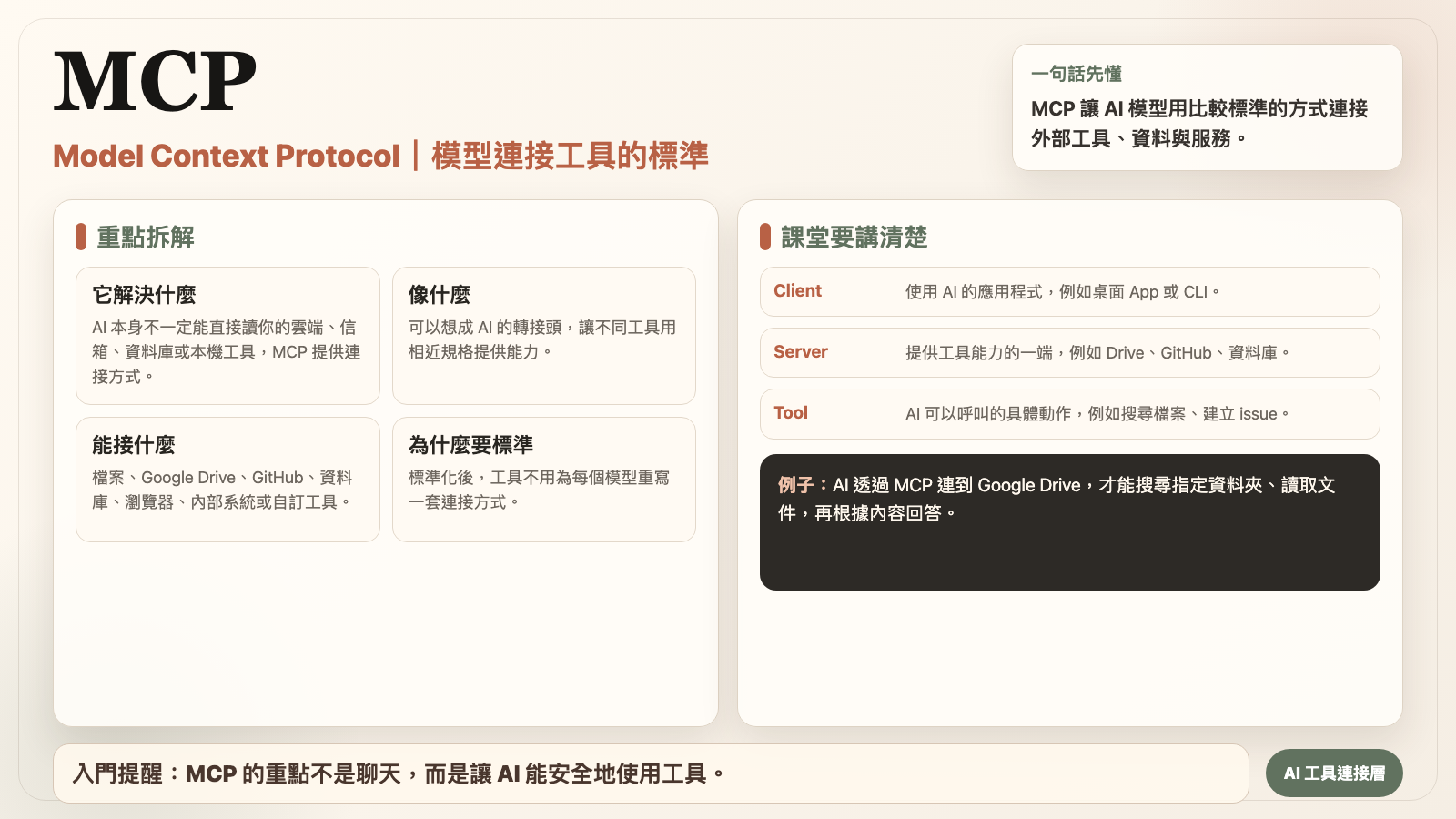Select the Server definition 提供工具能力的一端
Image resolution: width=1456 pixels, height=819 pixels.
[1097, 353]
